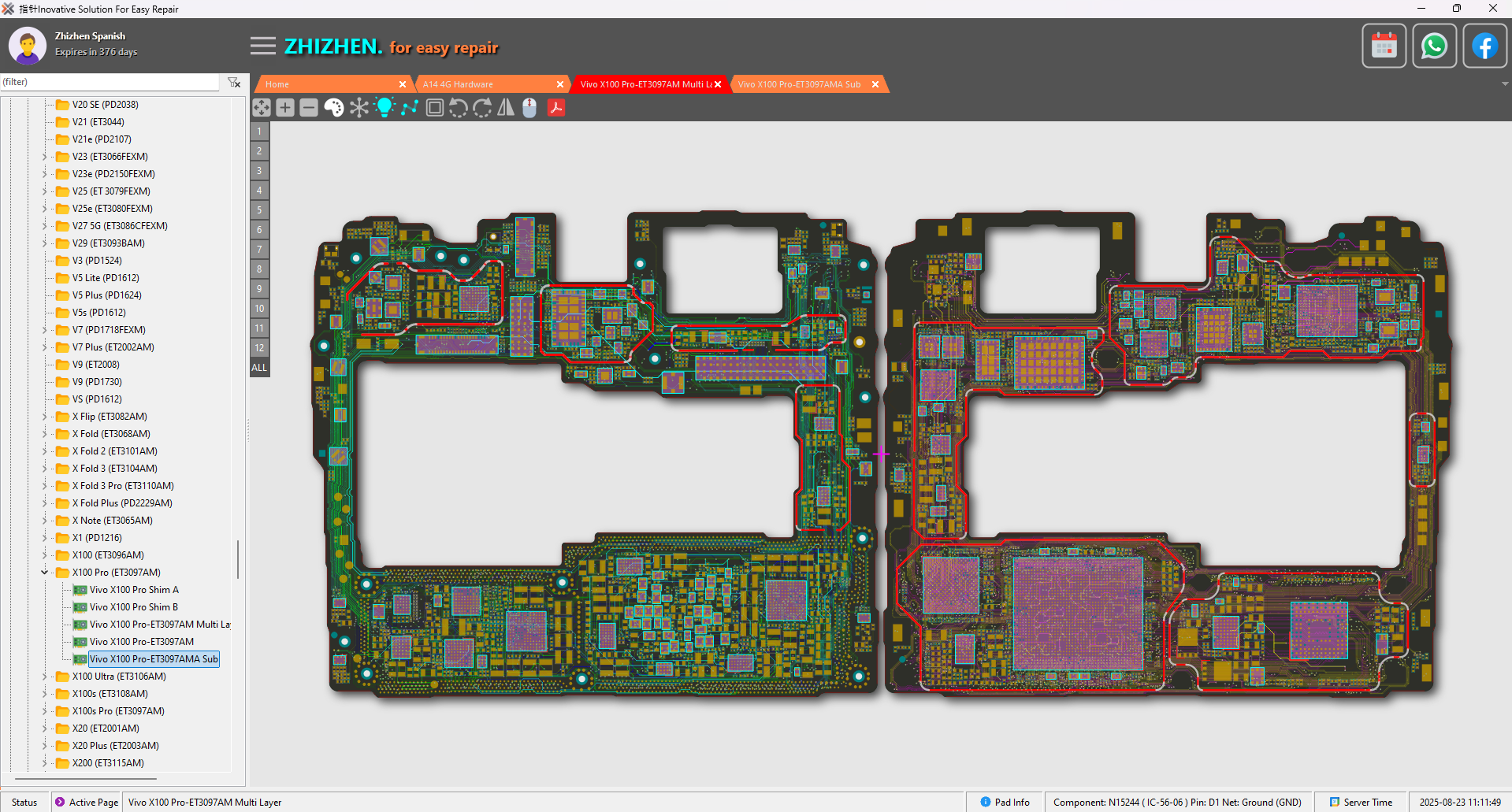The height and width of the screenshot is (812, 1512).
Task: Show layer 5 only
Action: coord(259,210)
